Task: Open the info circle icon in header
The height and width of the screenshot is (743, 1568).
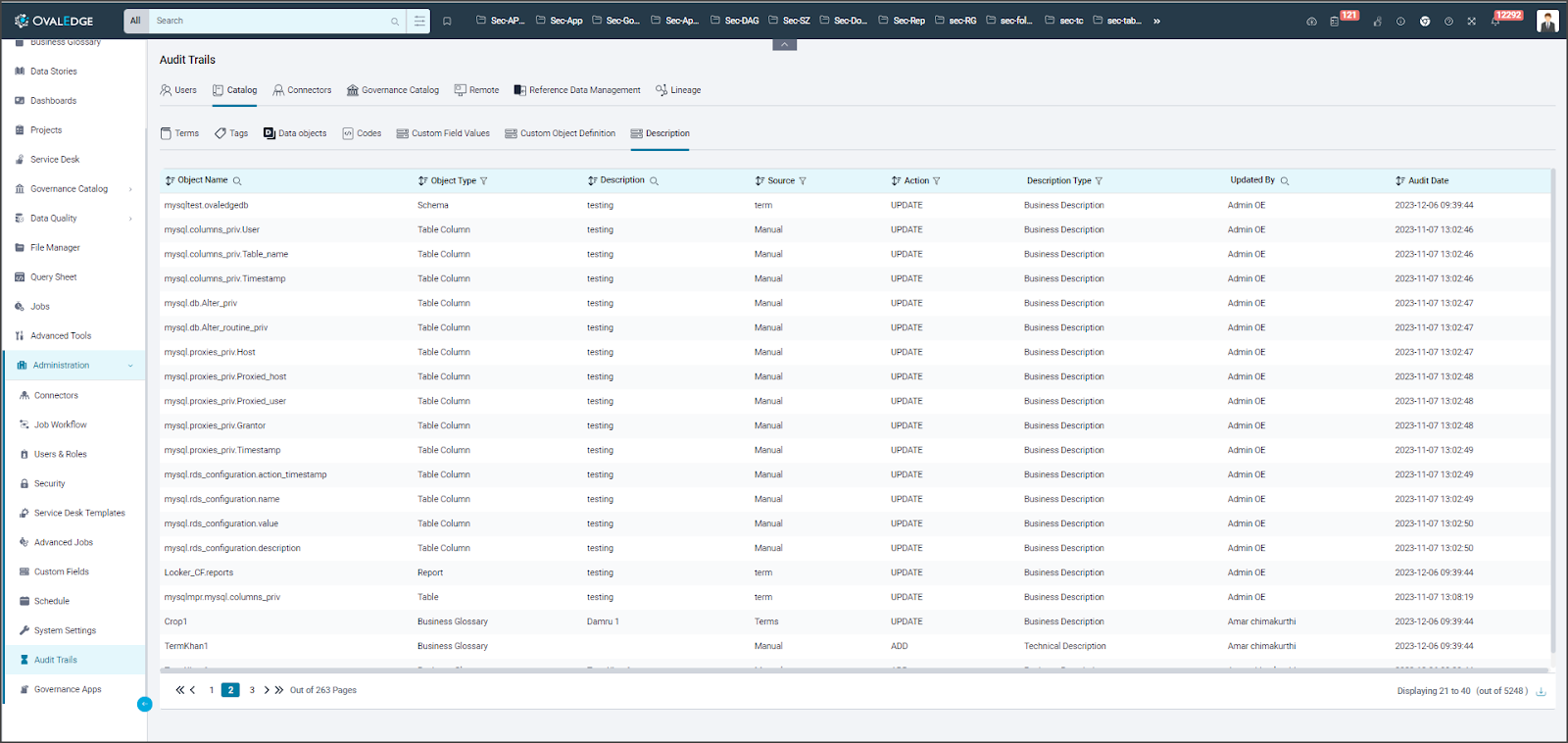Action: pyautogui.click(x=1400, y=21)
